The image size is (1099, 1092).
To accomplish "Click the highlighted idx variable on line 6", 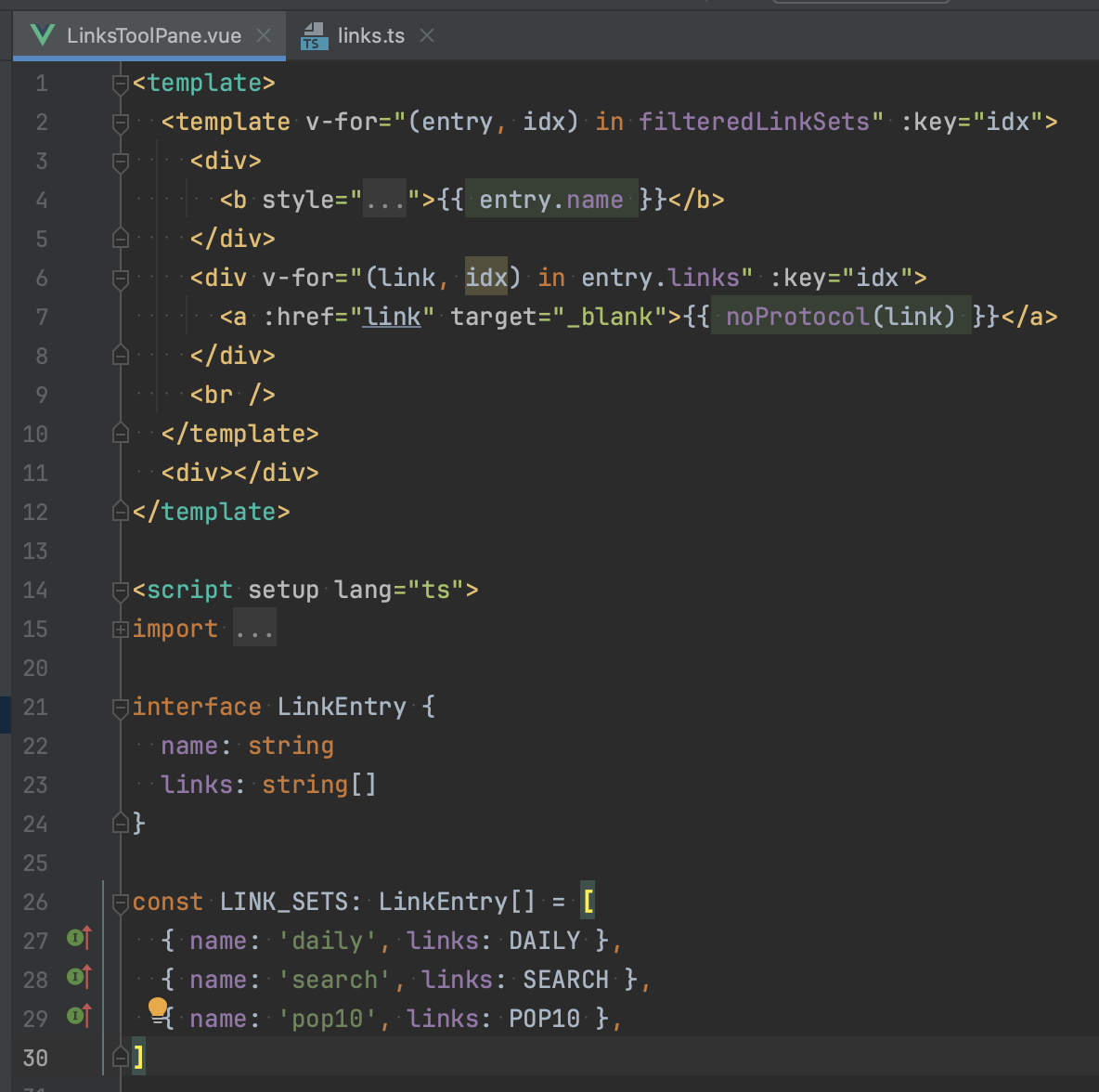I will (x=486, y=278).
